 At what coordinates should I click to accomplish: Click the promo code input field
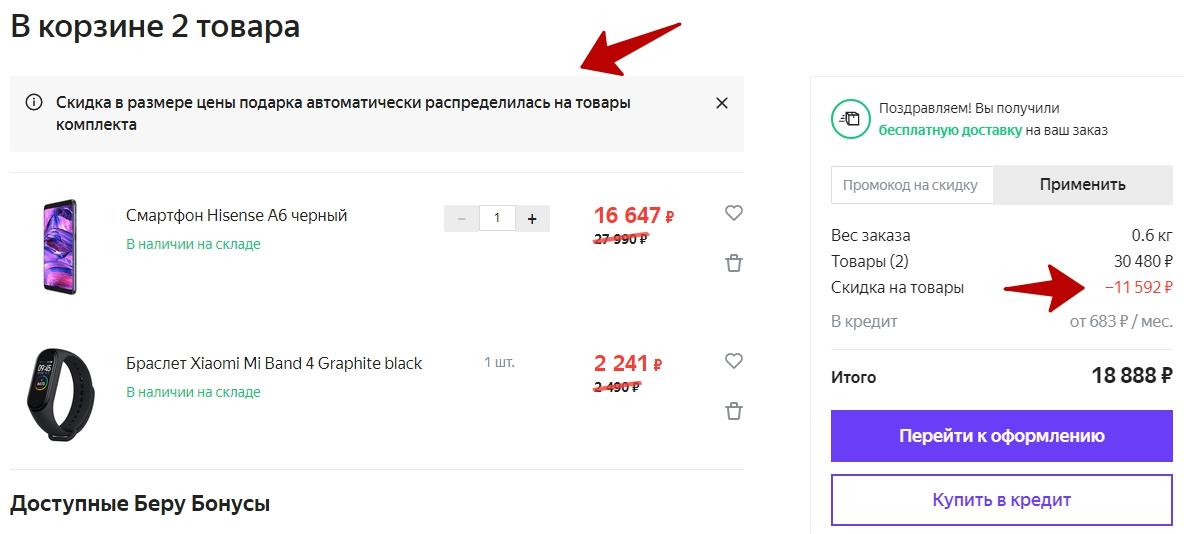point(912,185)
